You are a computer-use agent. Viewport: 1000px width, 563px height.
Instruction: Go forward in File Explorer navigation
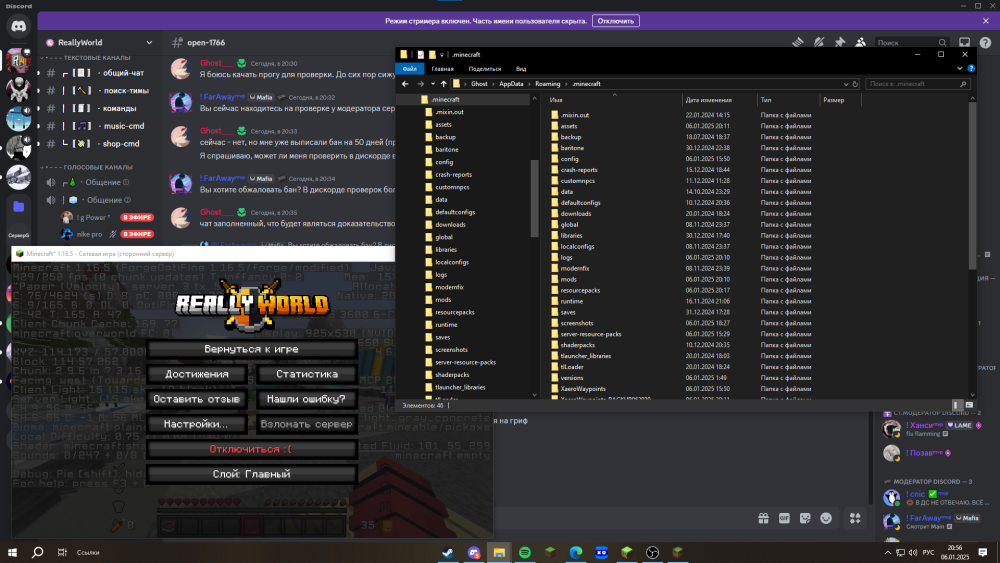(x=420, y=84)
